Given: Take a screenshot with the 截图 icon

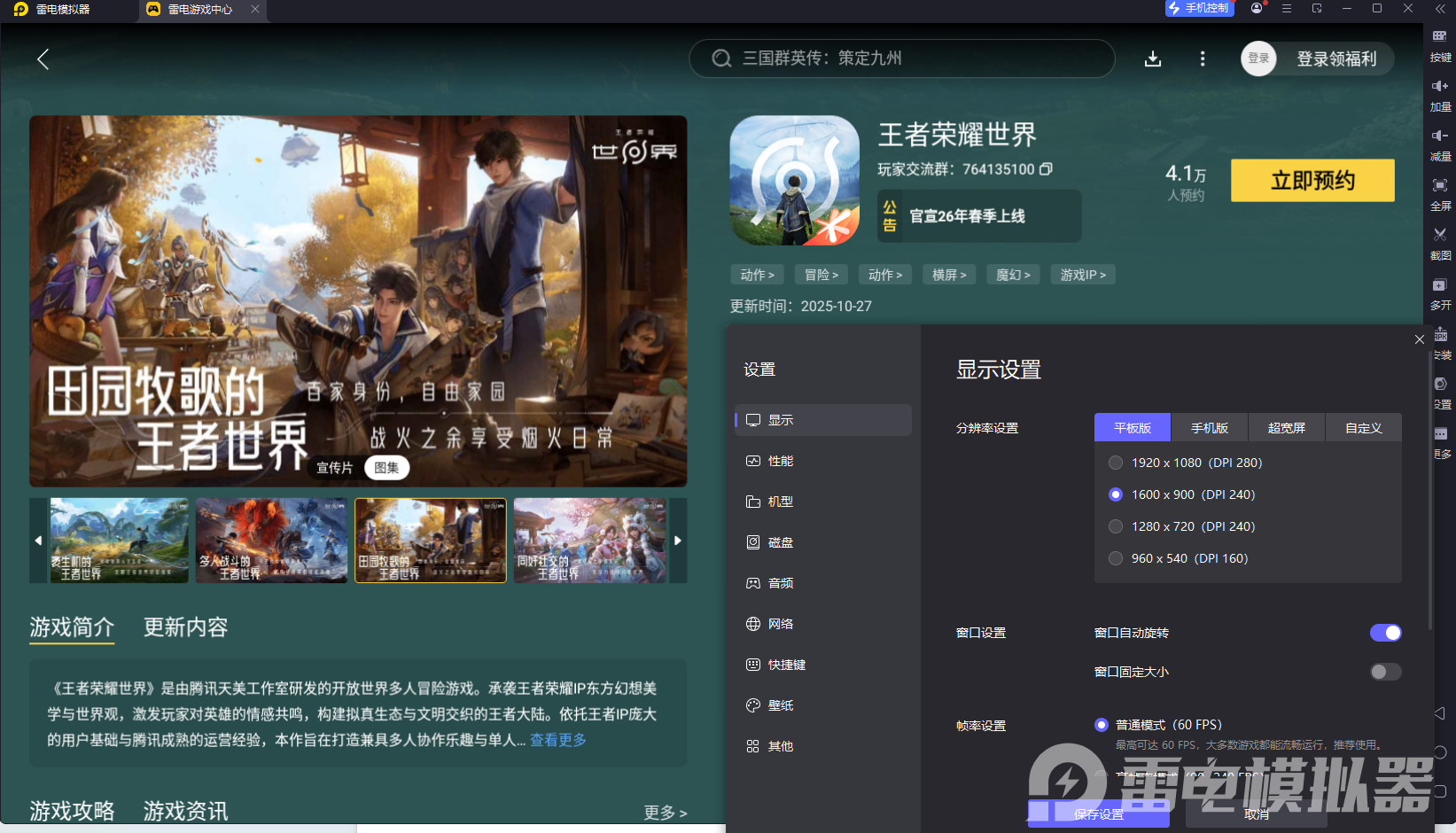Looking at the screenshot, I should tap(1441, 236).
